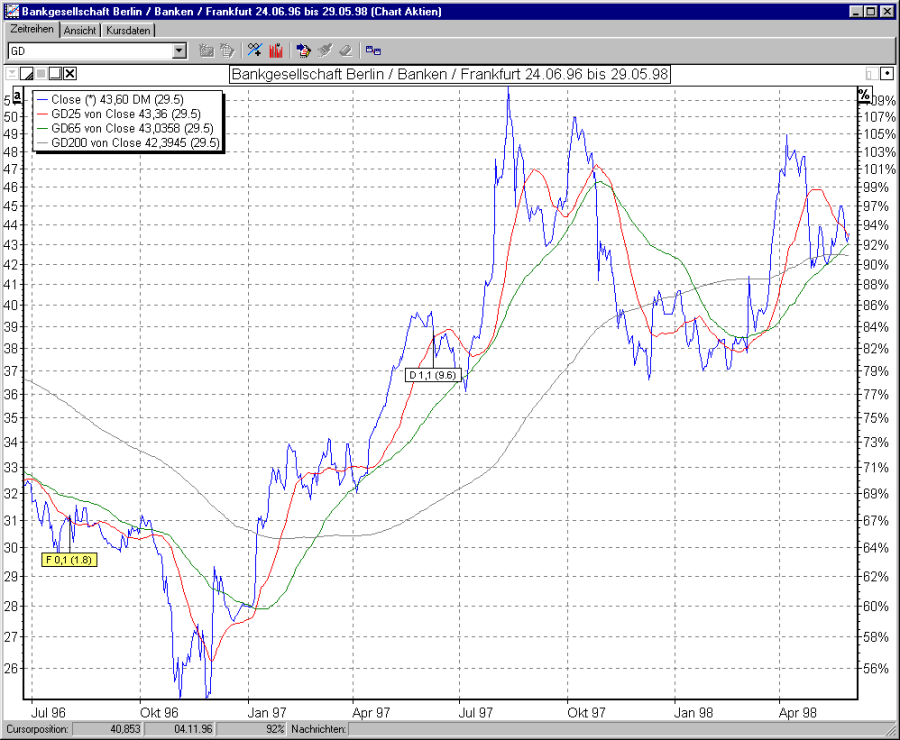Toggle the gray square chart style button

pyautogui.click(x=41, y=73)
